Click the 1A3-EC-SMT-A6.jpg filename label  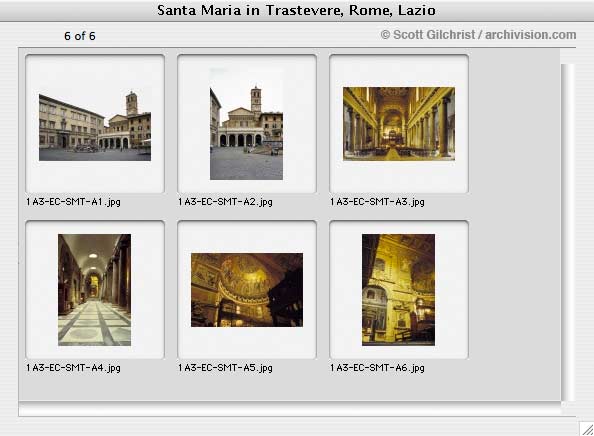coord(377,368)
